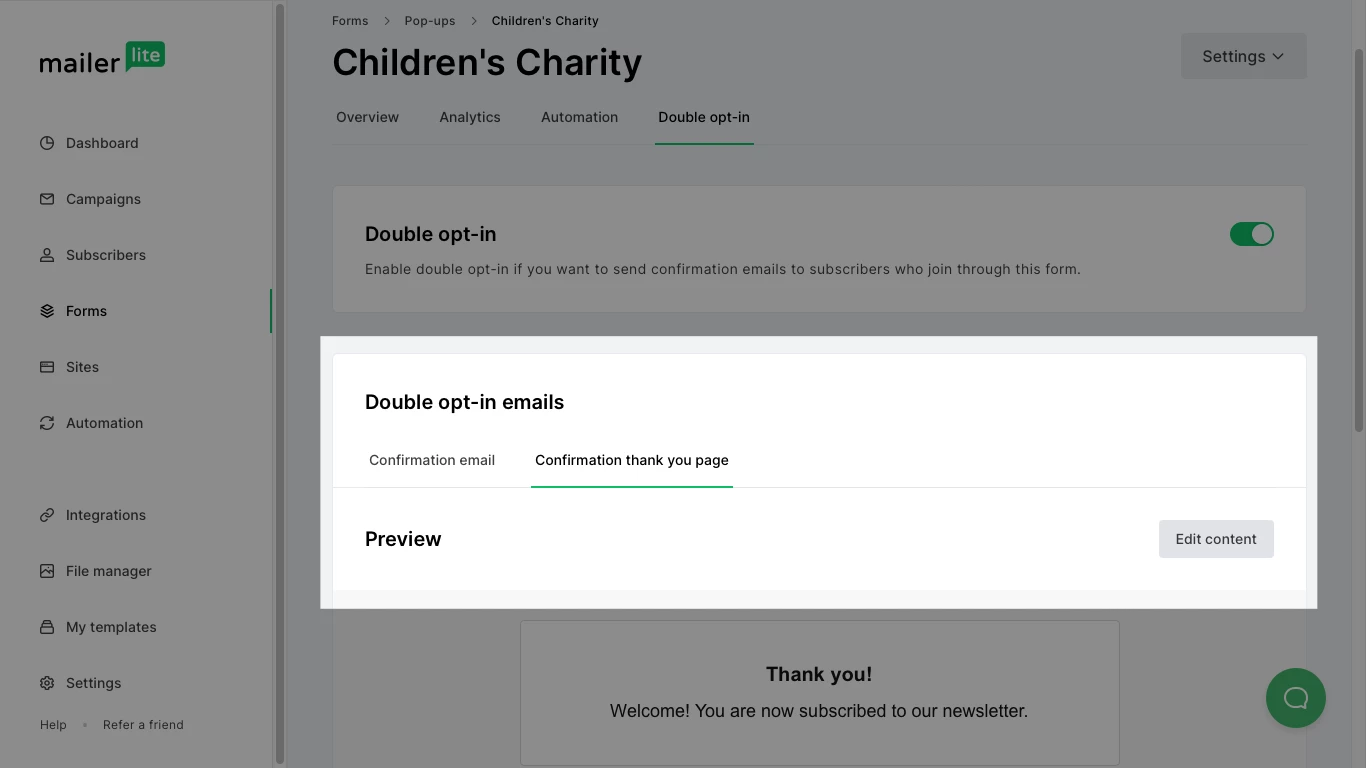This screenshot has height=768, width=1366.
Task: Click the page's vertical scrollbar at right edge
Action: pos(1358,240)
